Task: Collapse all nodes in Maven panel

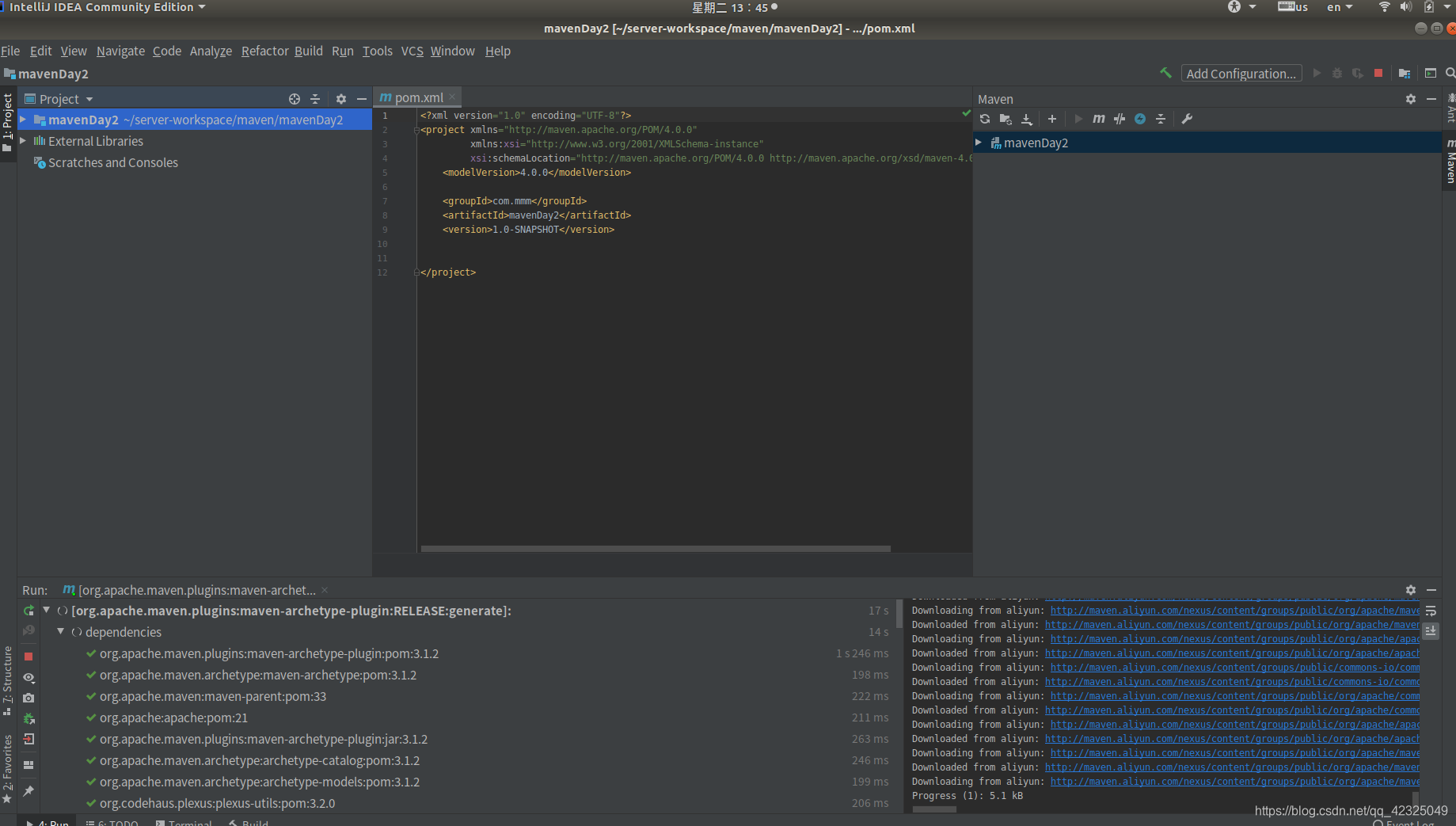Action: click(x=1161, y=119)
